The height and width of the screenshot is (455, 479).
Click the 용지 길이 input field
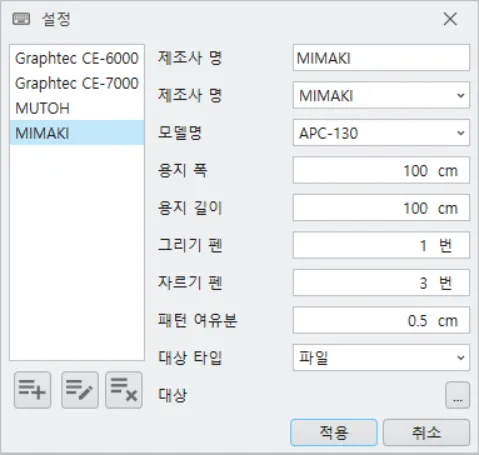tap(381, 208)
